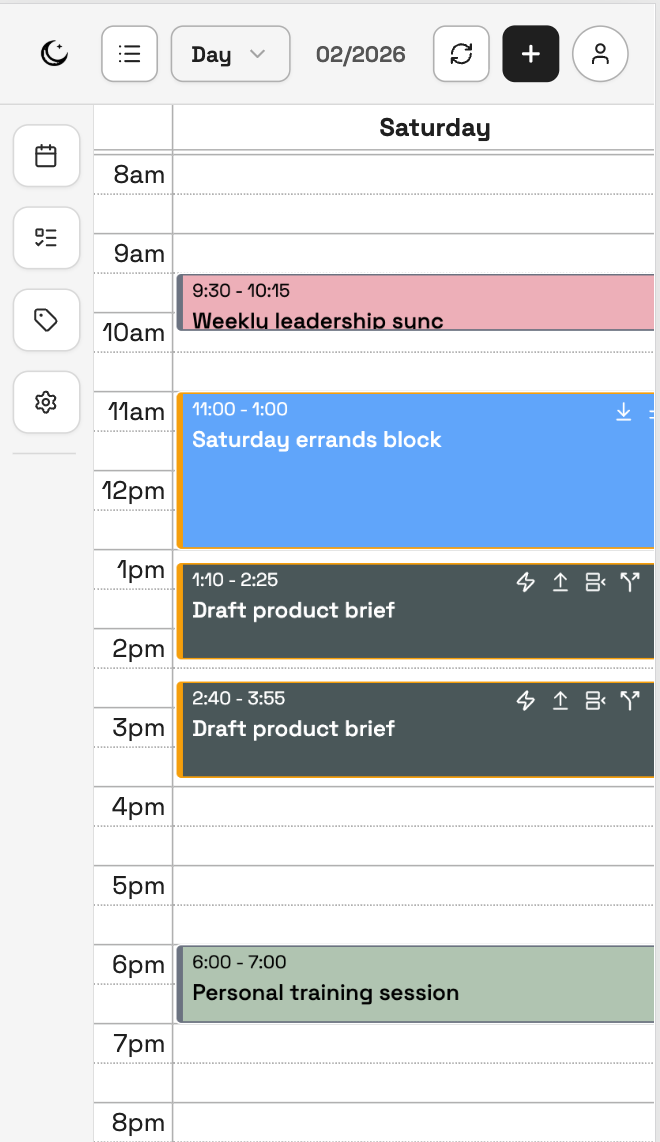Open the user profile menu
660x1142 pixels.
pyautogui.click(x=600, y=54)
